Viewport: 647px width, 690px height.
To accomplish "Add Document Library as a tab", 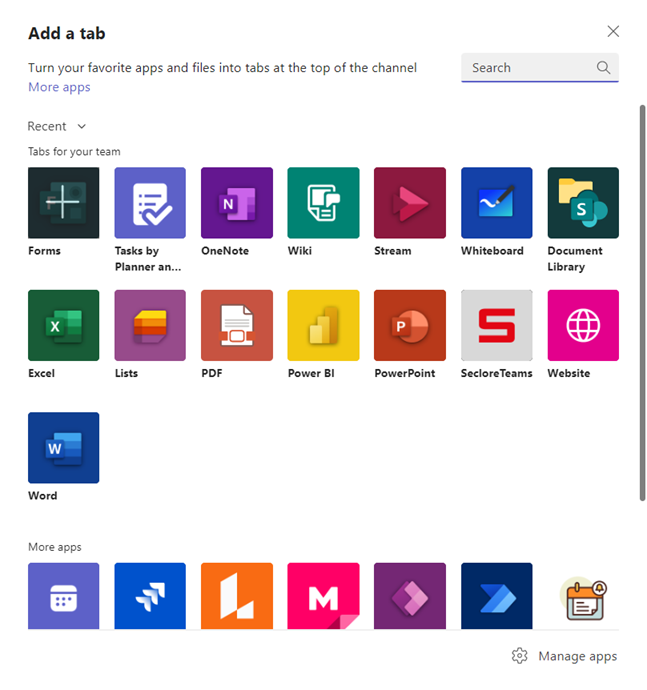I will (x=583, y=202).
